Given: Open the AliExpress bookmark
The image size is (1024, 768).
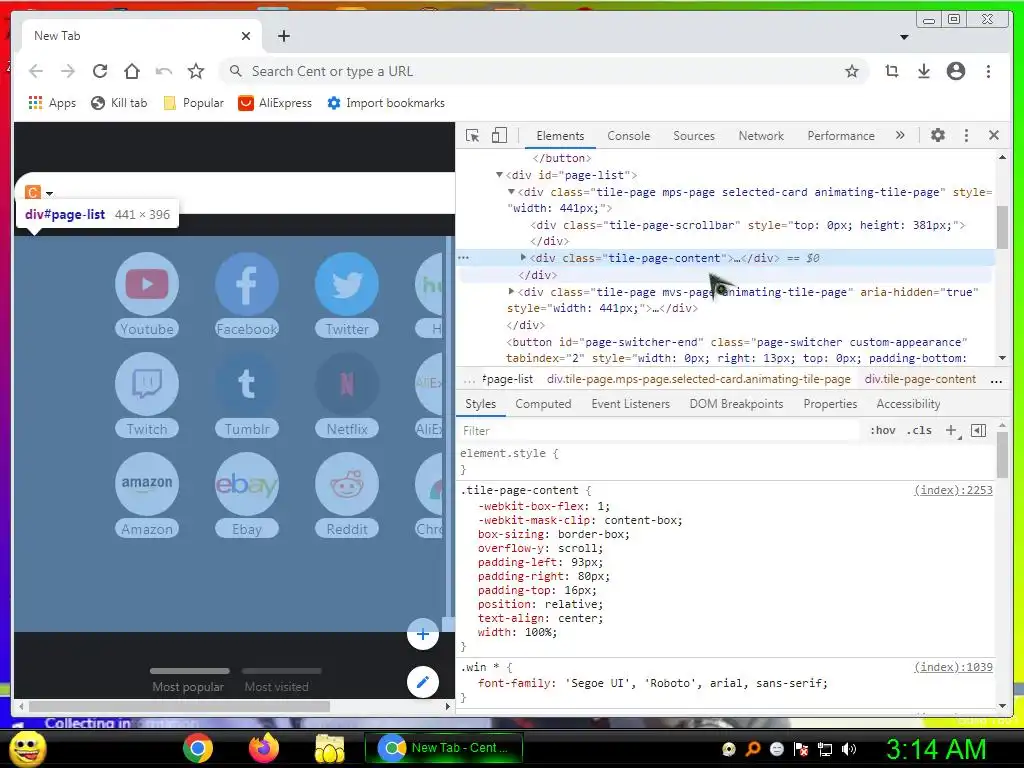Looking at the screenshot, I should [275, 103].
